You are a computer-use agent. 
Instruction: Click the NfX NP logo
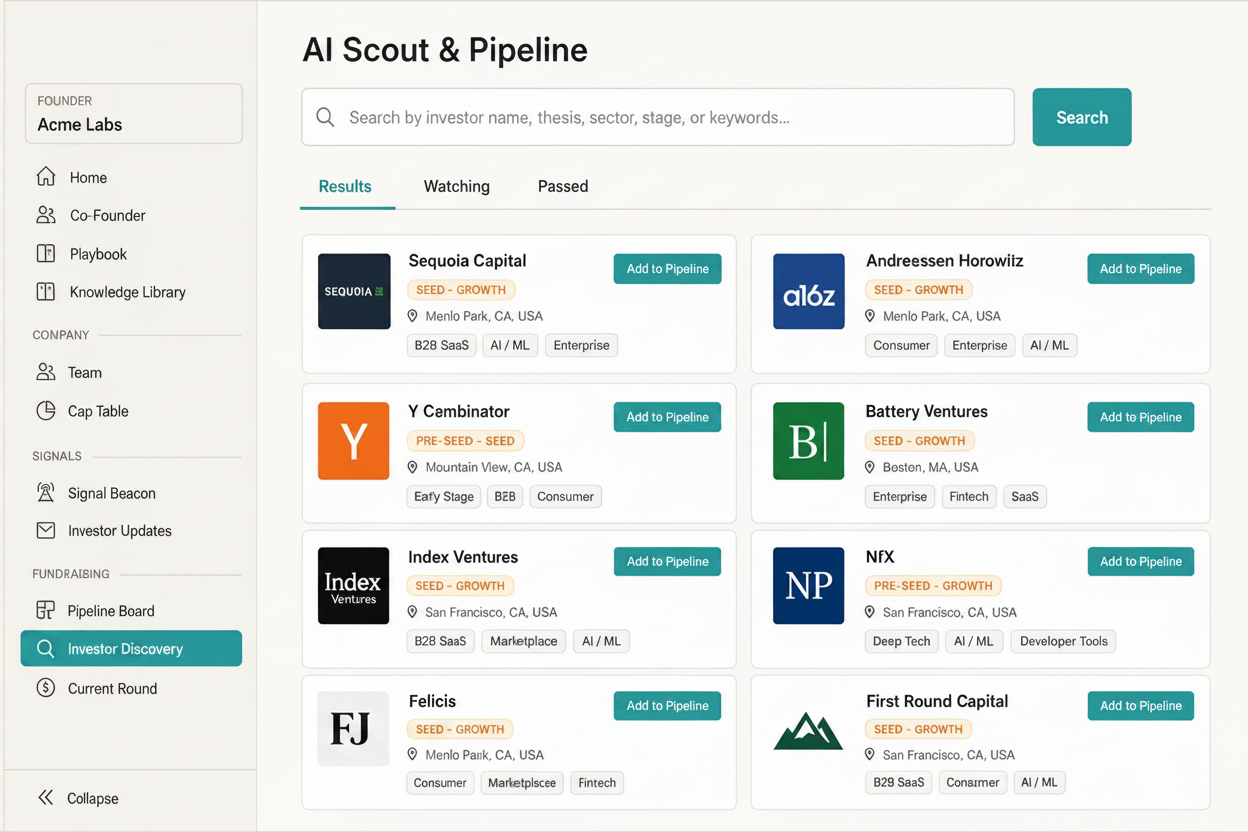coord(809,586)
